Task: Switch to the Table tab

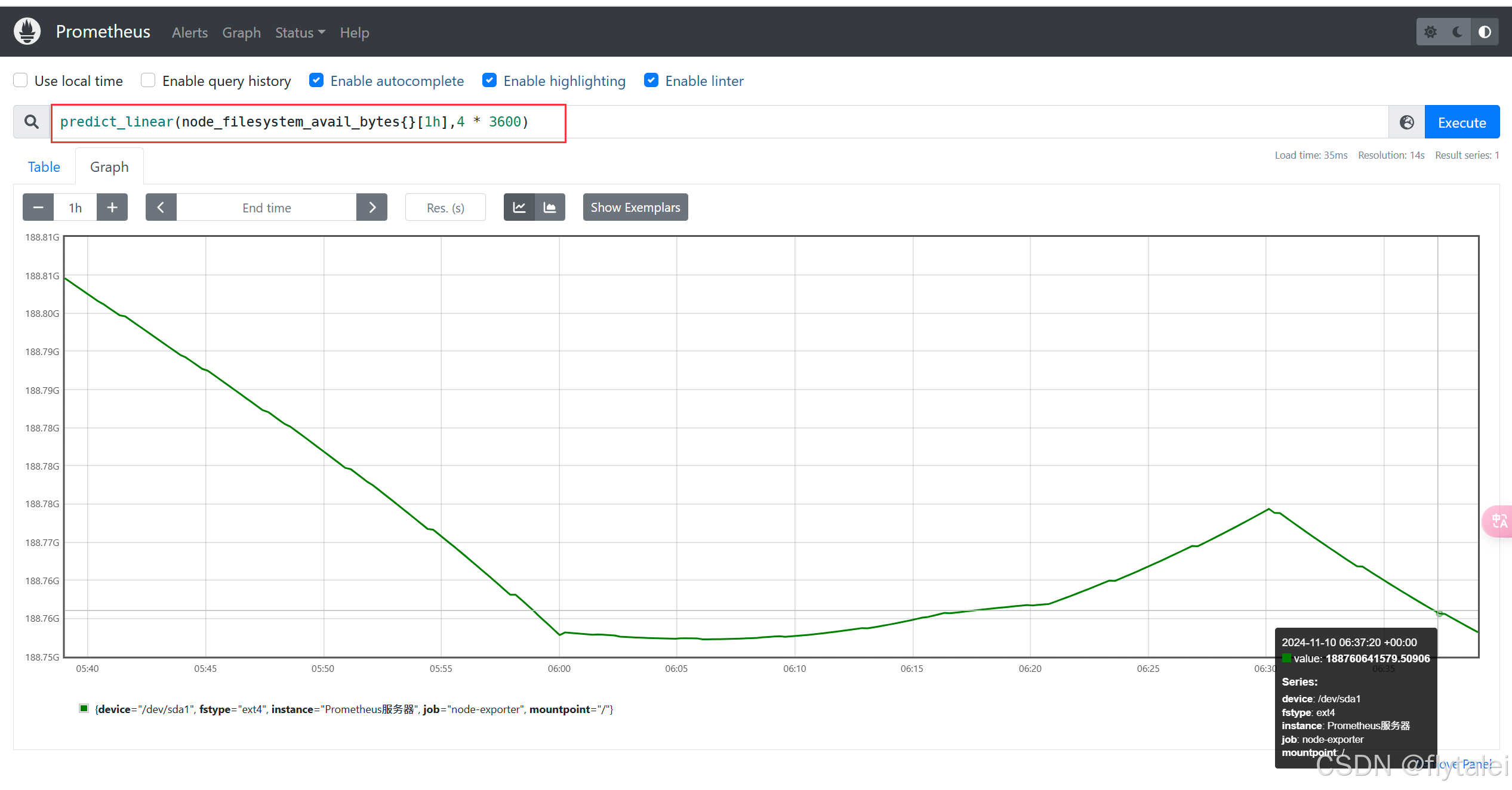Action: coord(44,167)
